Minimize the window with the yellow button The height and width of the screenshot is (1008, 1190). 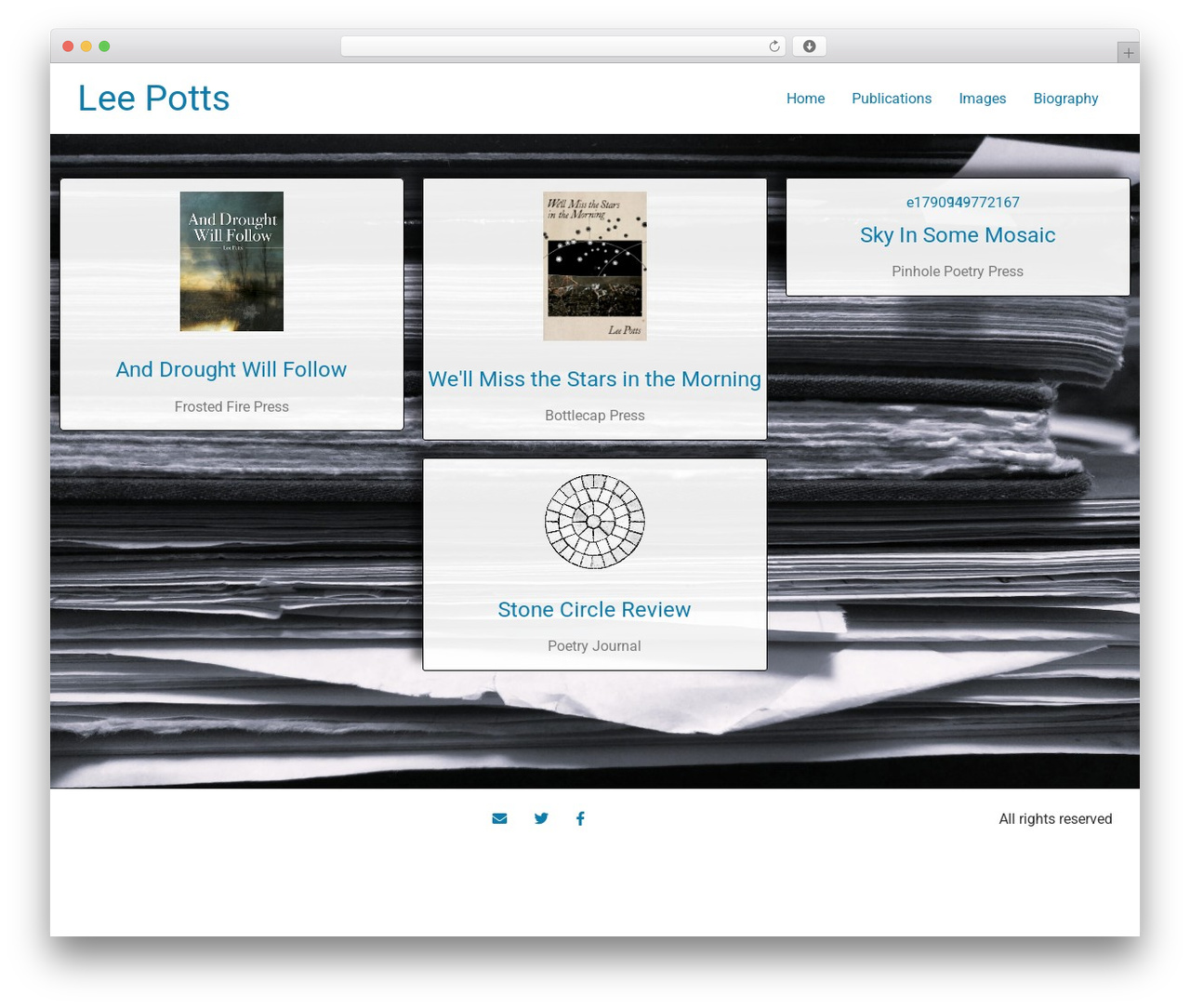pos(86,46)
